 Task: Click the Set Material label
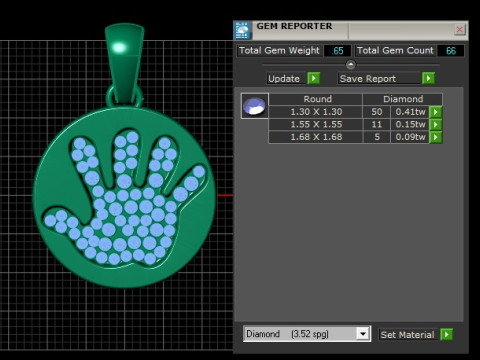tap(407, 335)
